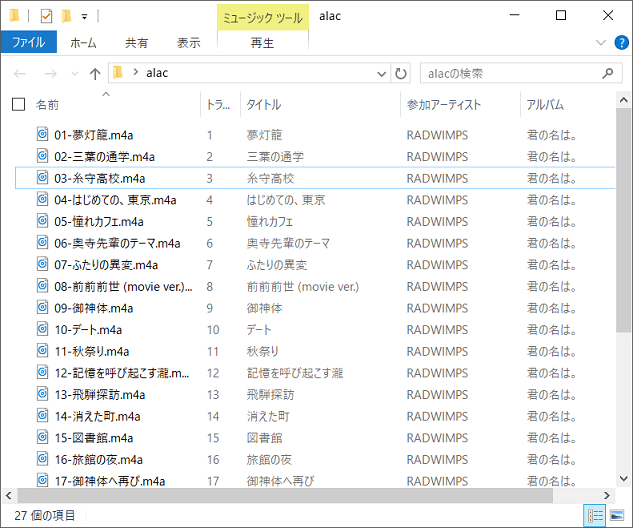
Task: Click the alac path segment in address bar
Action: pyautogui.click(x=157, y=73)
